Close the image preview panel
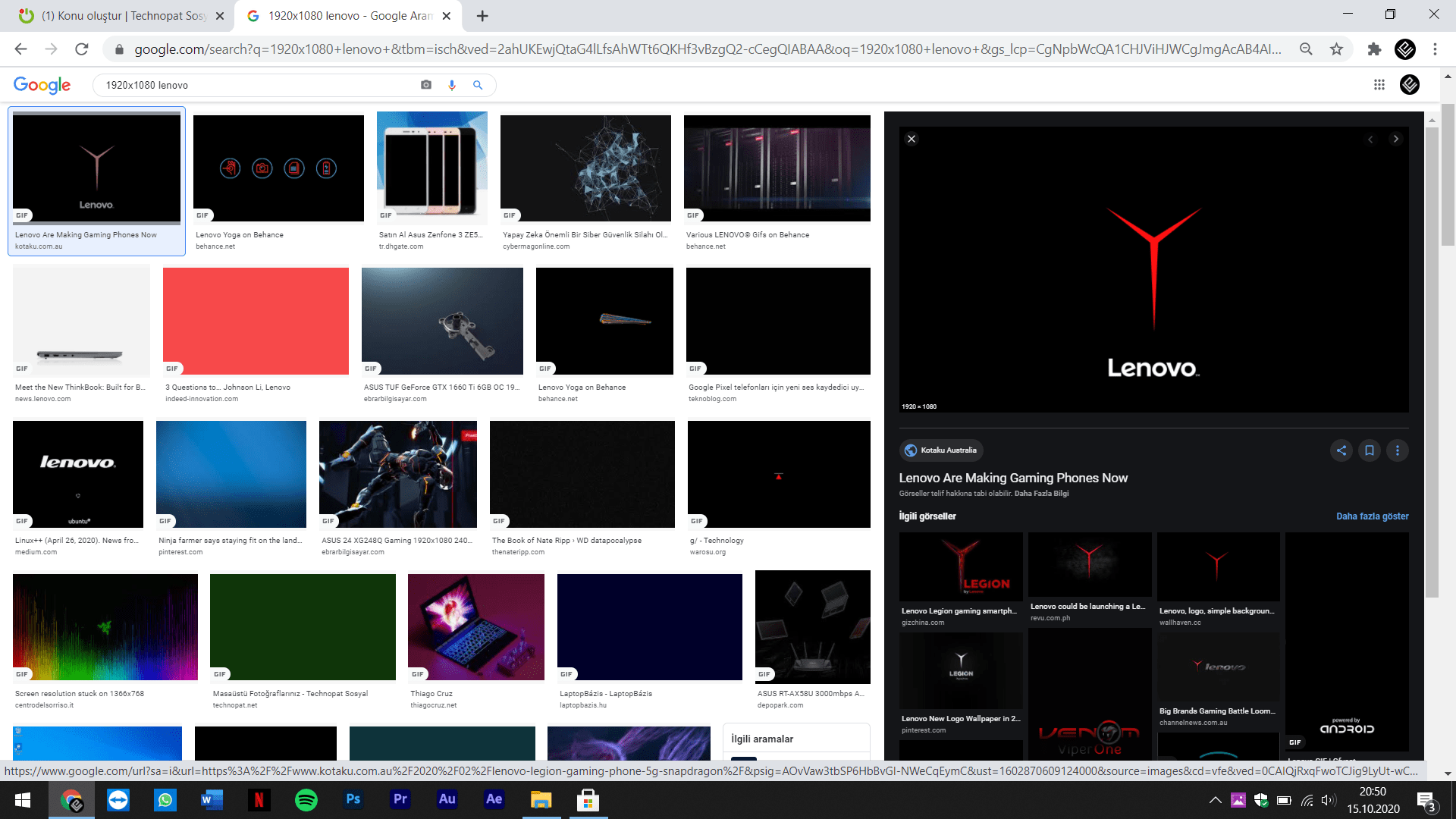The width and height of the screenshot is (1456, 819). coord(912,139)
